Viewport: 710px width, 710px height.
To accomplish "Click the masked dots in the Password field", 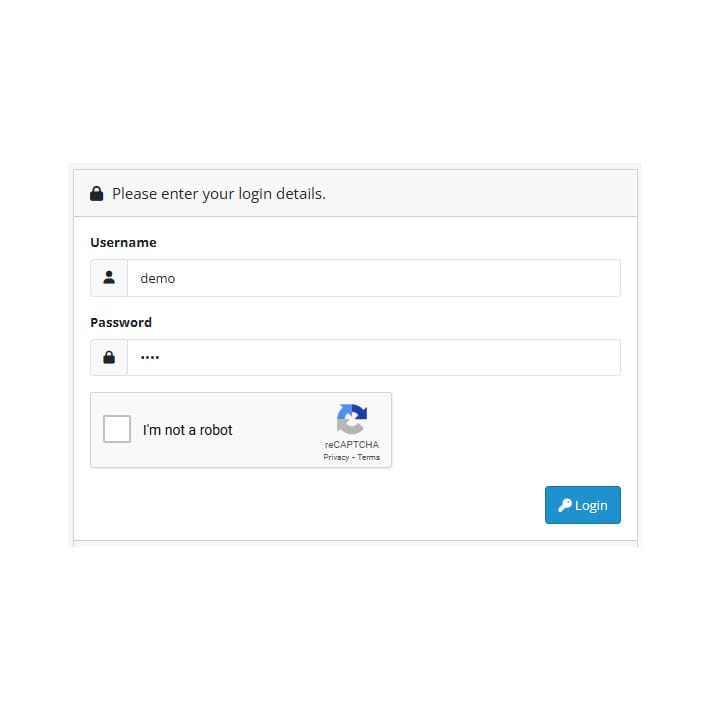I will pyautogui.click(x=150, y=357).
